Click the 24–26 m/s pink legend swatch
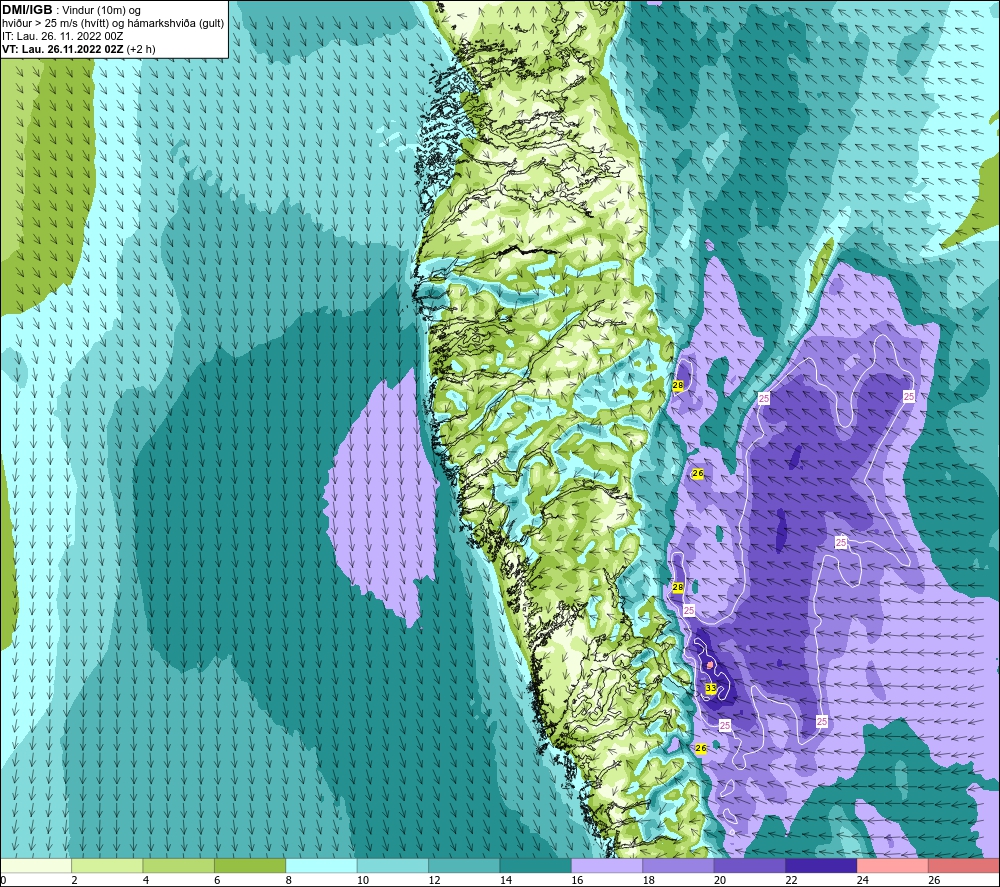The width and height of the screenshot is (1000, 887). pos(893,866)
